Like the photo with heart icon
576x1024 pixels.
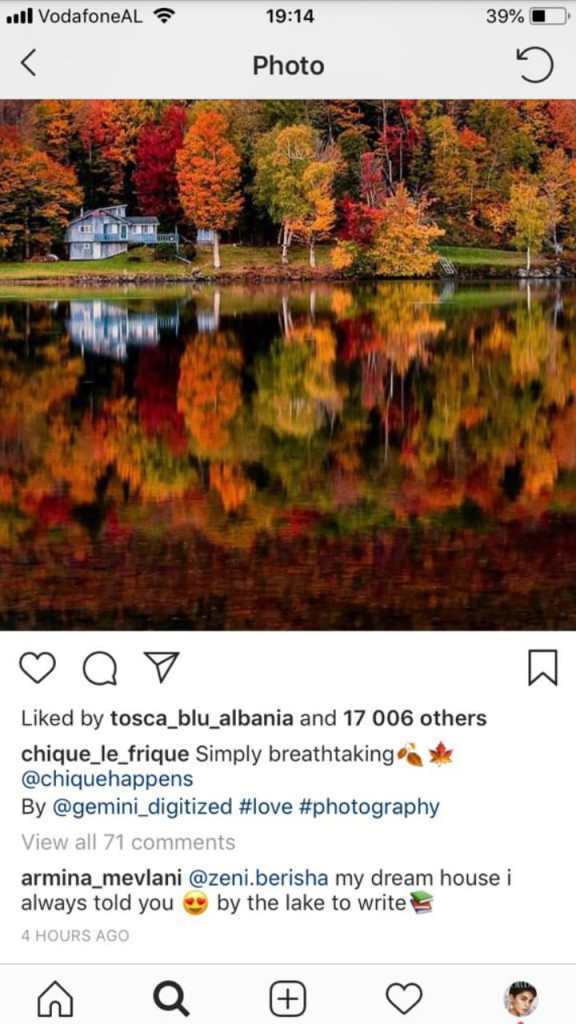point(39,667)
